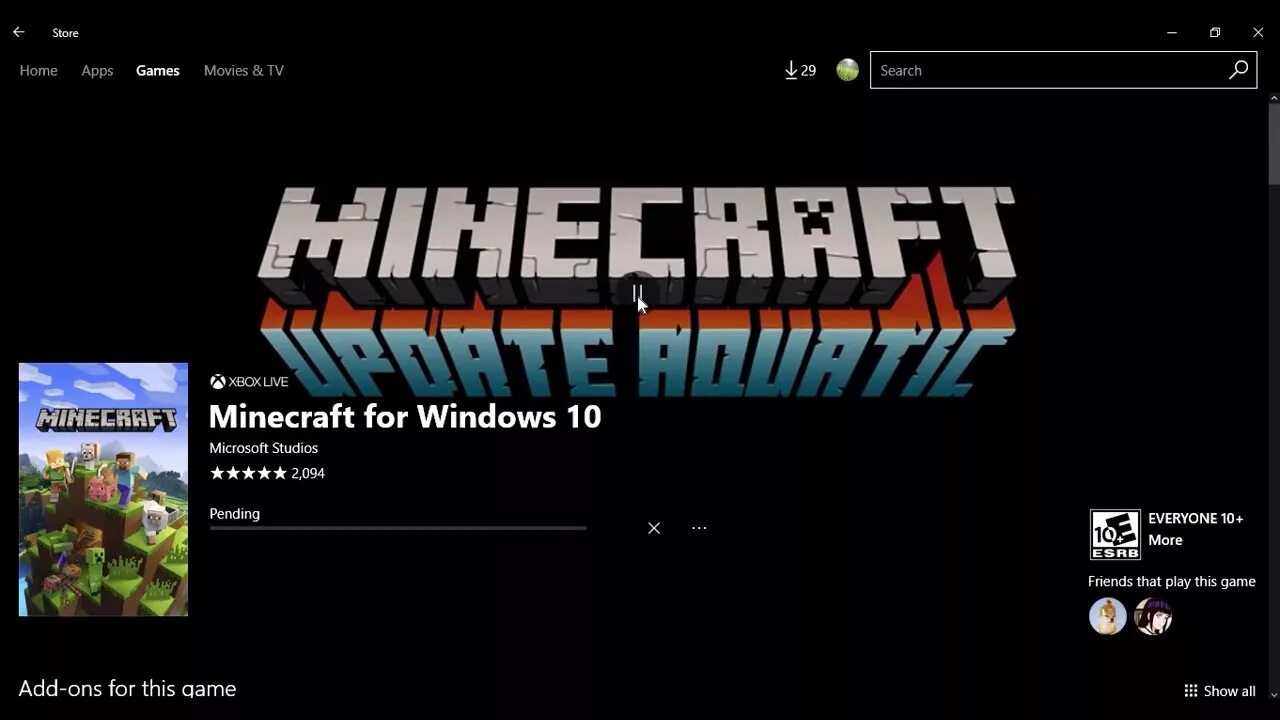The height and width of the screenshot is (720, 1280).
Task: Open the Minecraft box art thumbnail
Action: (x=103, y=489)
